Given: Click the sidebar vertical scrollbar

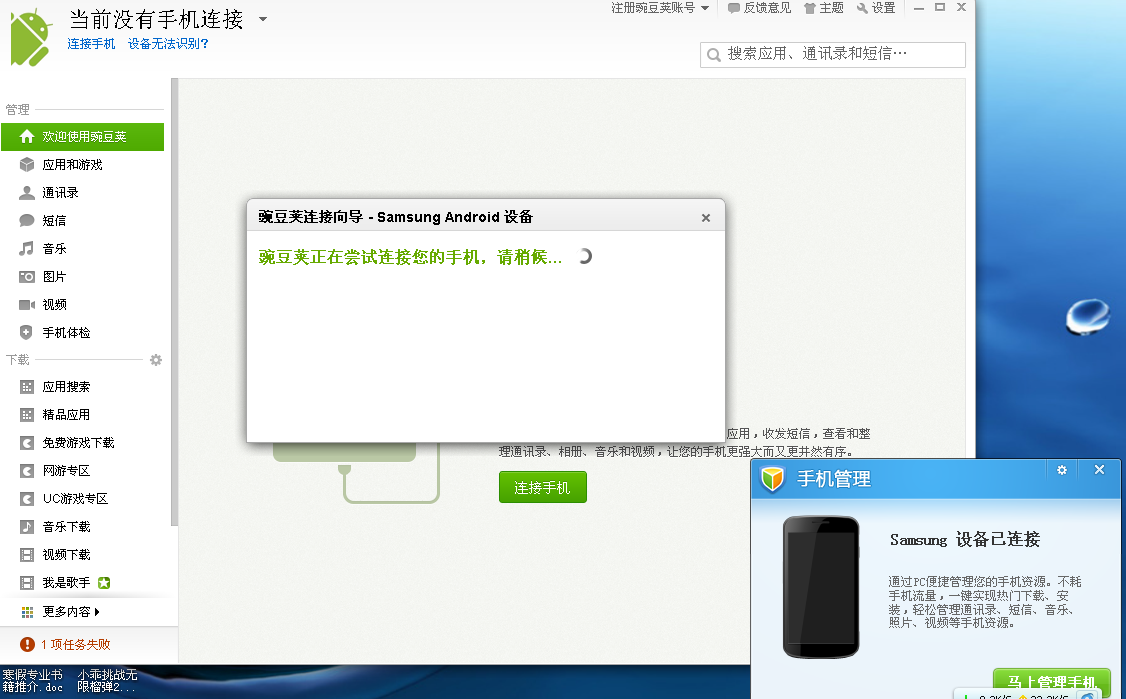Looking at the screenshot, I should pos(175,302).
